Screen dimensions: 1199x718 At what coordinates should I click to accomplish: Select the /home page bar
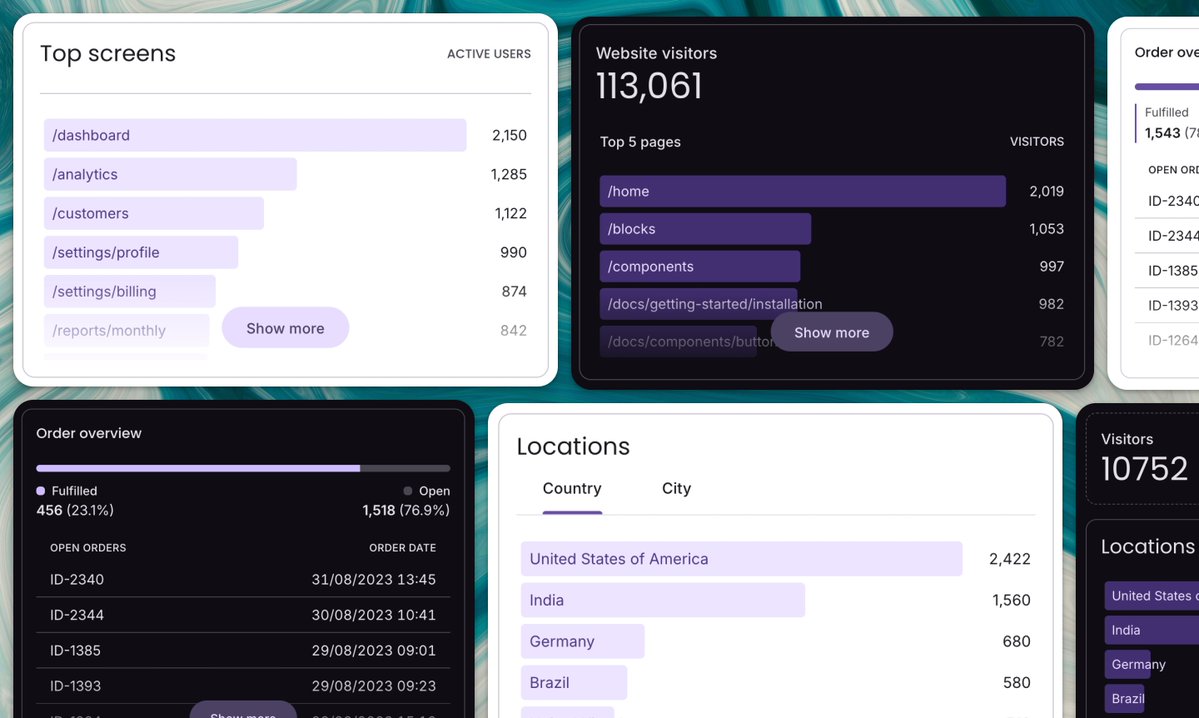pyautogui.click(x=802, y=191)
